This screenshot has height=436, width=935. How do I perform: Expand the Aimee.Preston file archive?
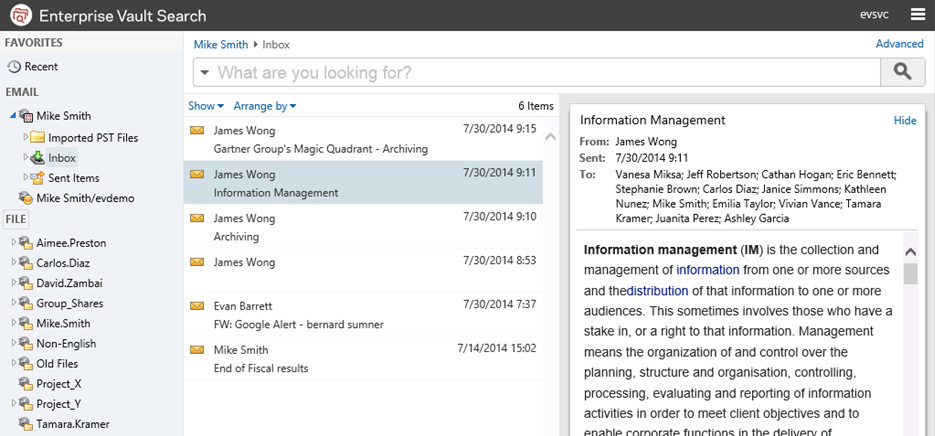coord(11,243)
